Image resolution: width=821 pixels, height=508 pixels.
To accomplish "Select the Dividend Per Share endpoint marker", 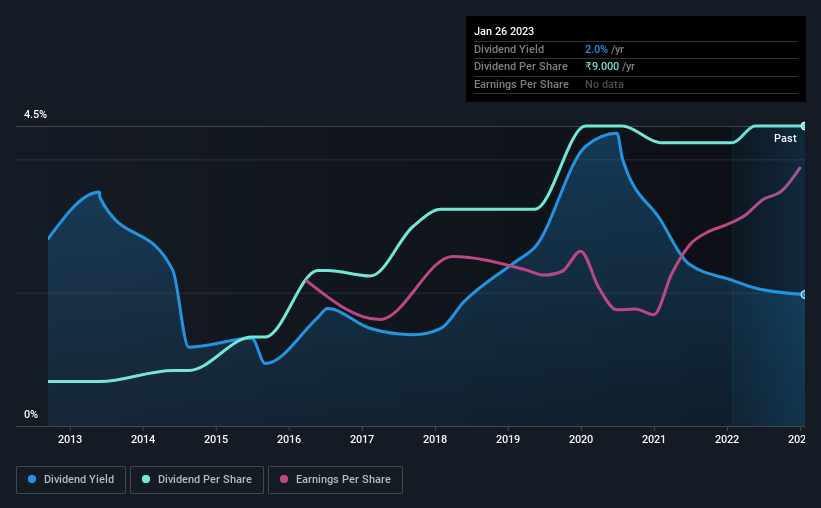I will pos(803,126).
